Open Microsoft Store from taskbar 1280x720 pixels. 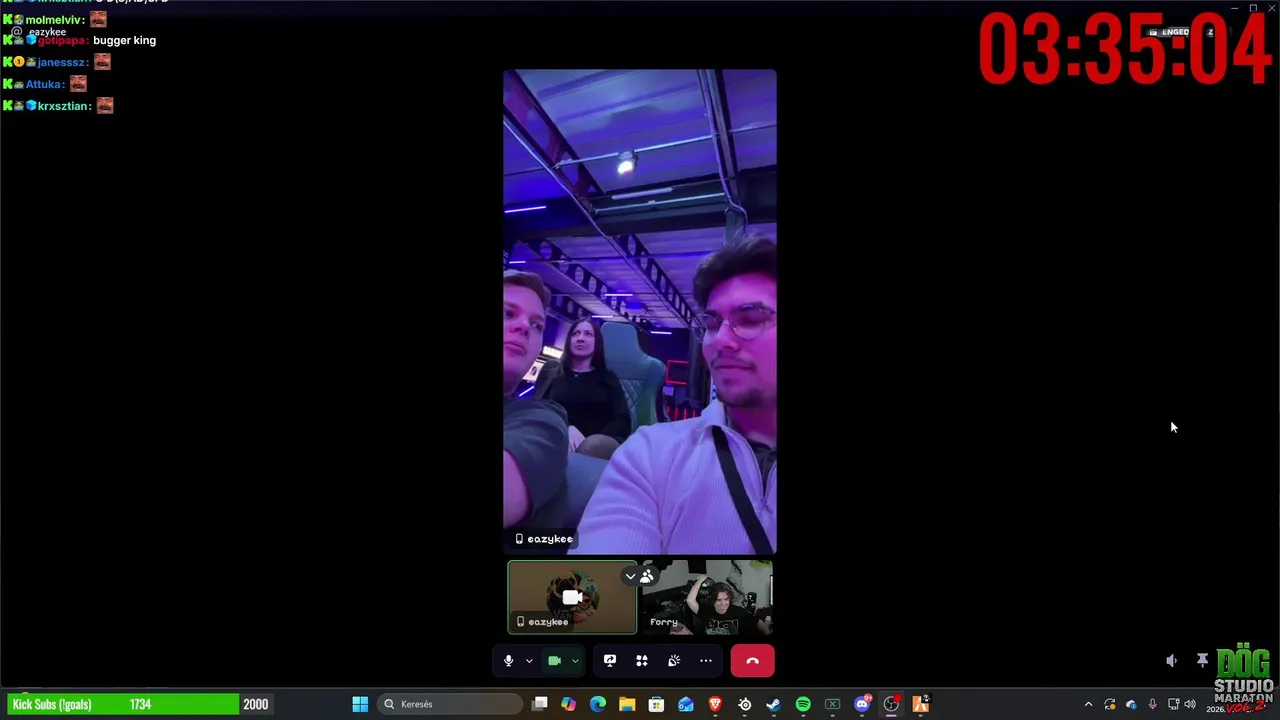656,704
